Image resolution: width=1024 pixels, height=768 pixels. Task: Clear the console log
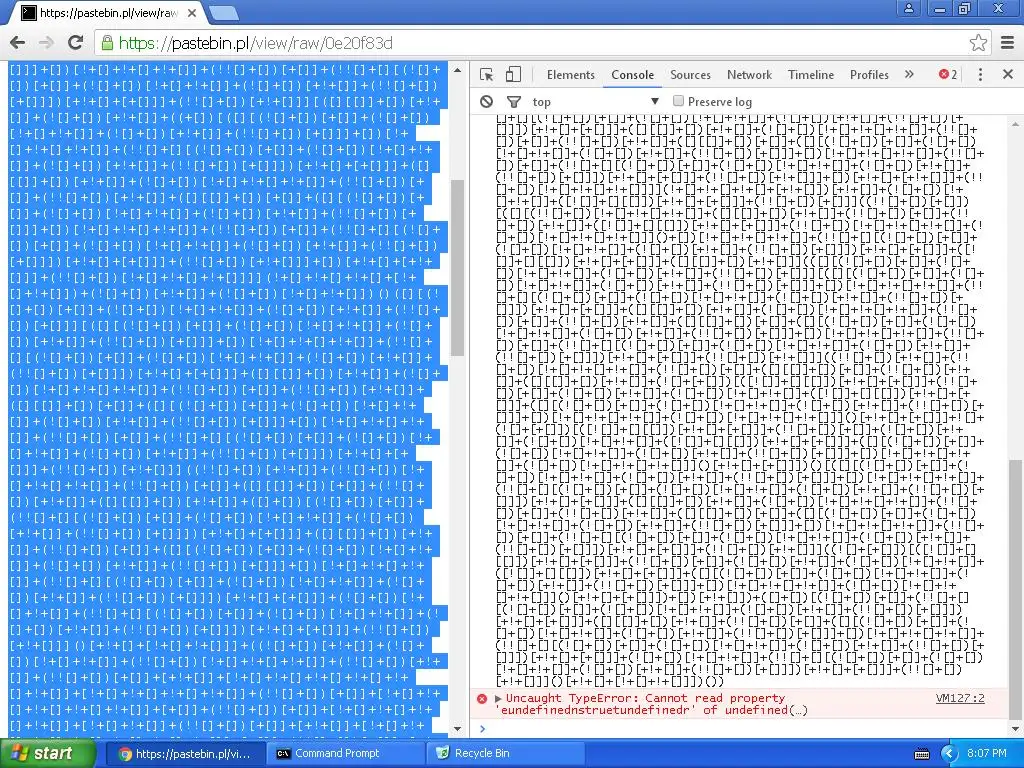pyautogui.click(x=487, y=101)
